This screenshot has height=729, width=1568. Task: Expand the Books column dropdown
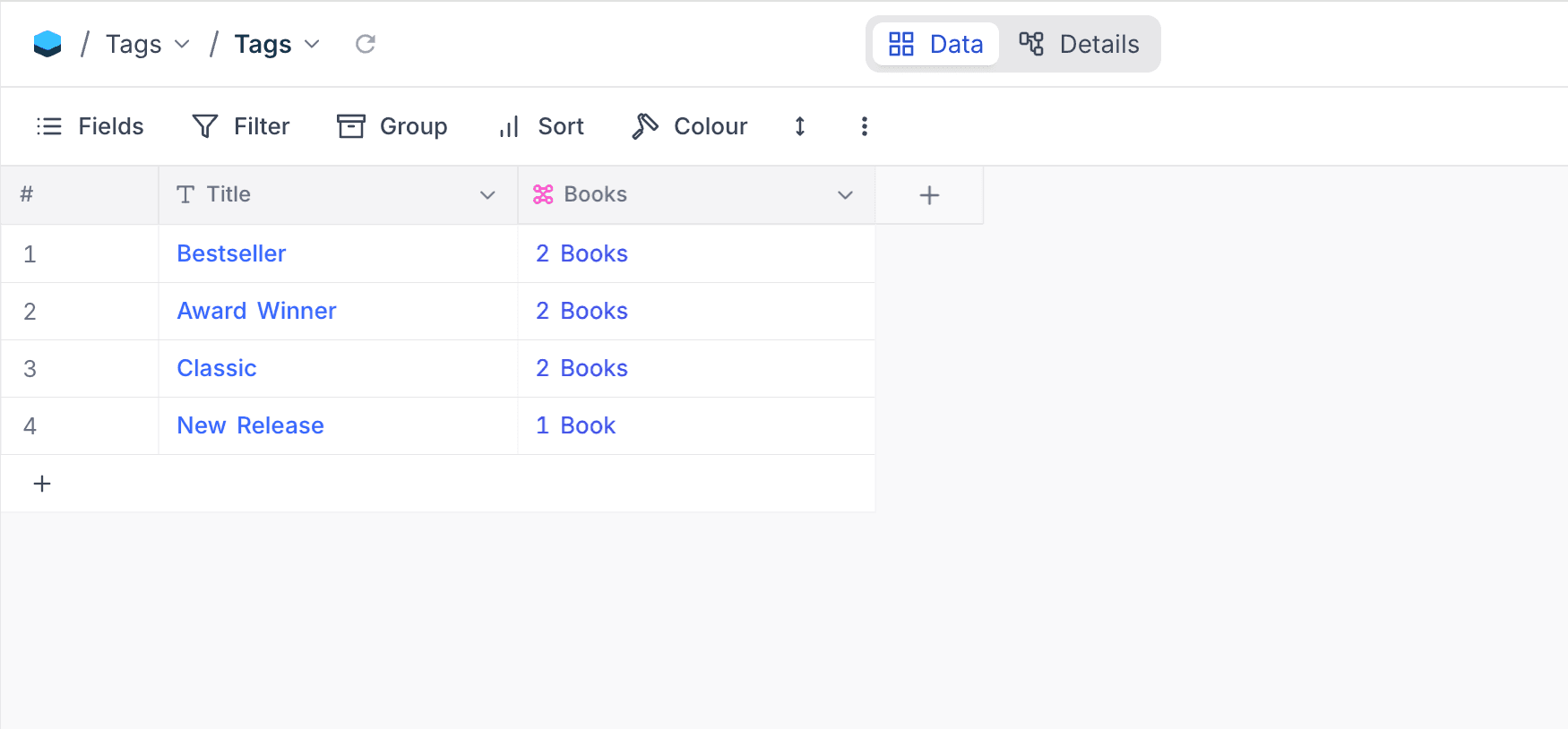click(x=844, y=195)
